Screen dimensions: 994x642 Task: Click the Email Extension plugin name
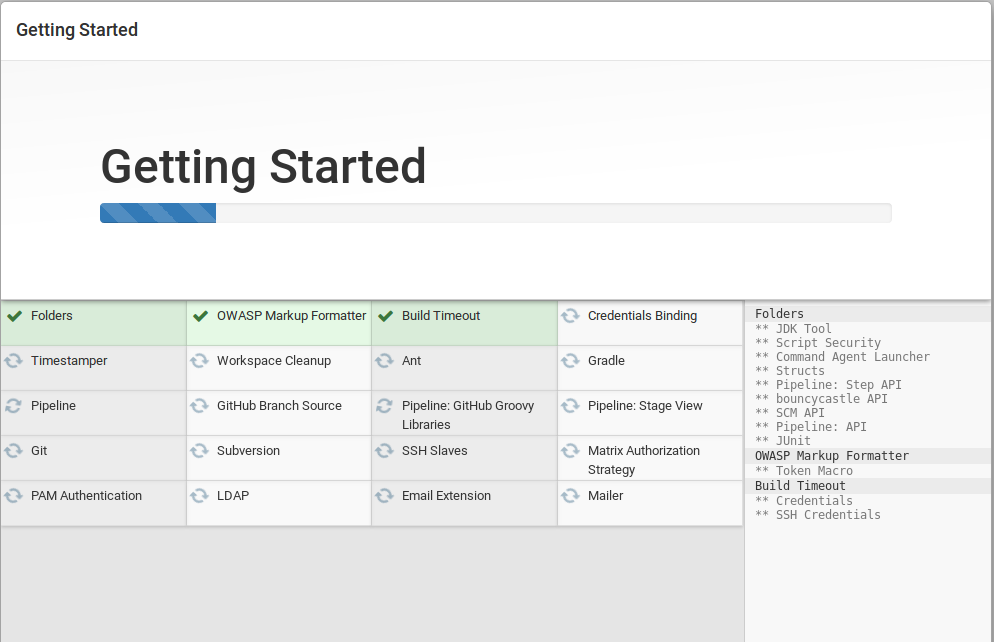(446, 496)
